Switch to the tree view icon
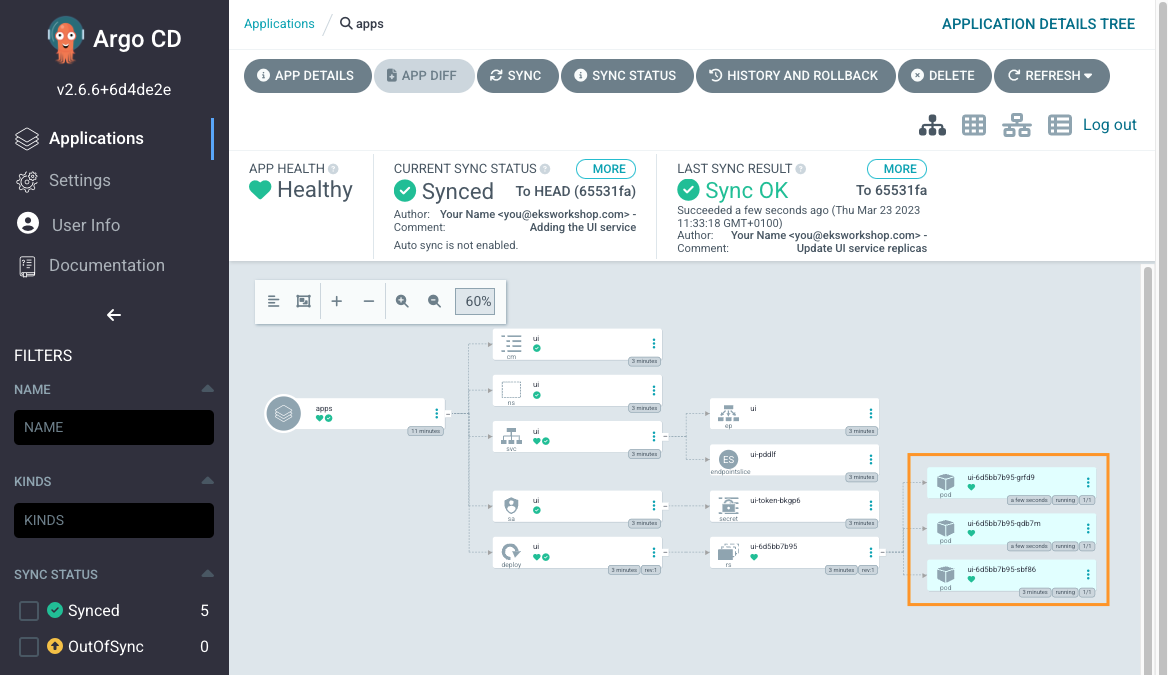This screenshot has height=675, width=1168. [932, 125]
